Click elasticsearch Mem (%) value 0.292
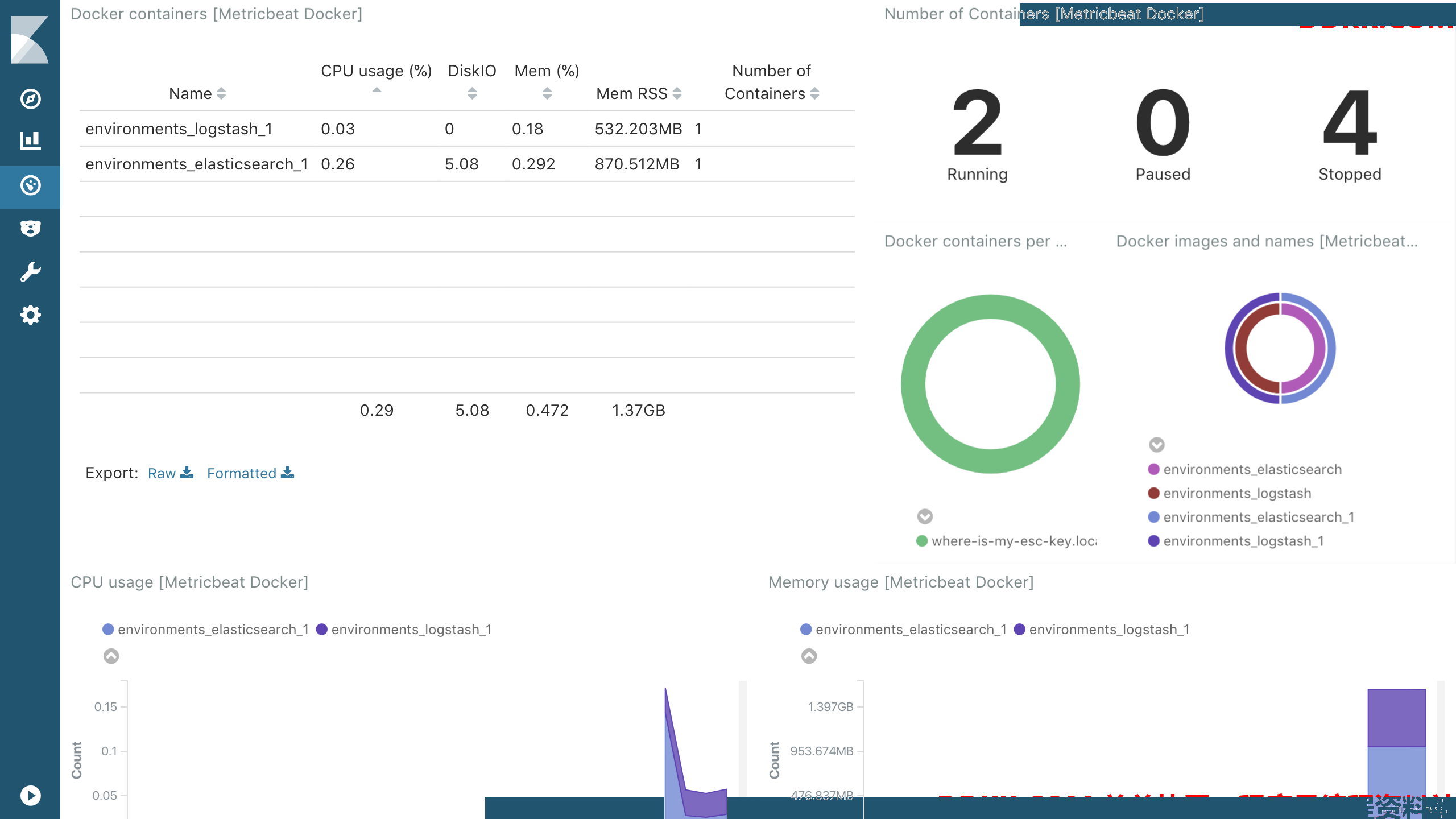This screenshot has height=819, width=1456. click(533, 164)
